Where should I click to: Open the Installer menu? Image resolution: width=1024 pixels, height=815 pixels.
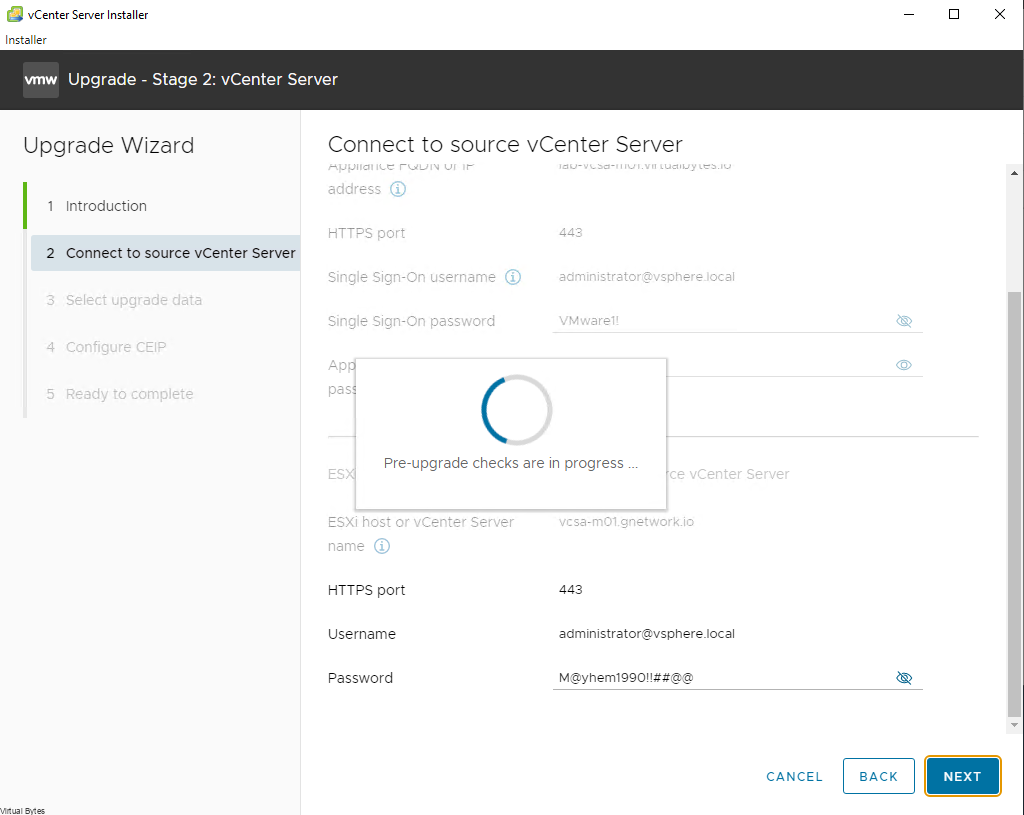[26, 40]
